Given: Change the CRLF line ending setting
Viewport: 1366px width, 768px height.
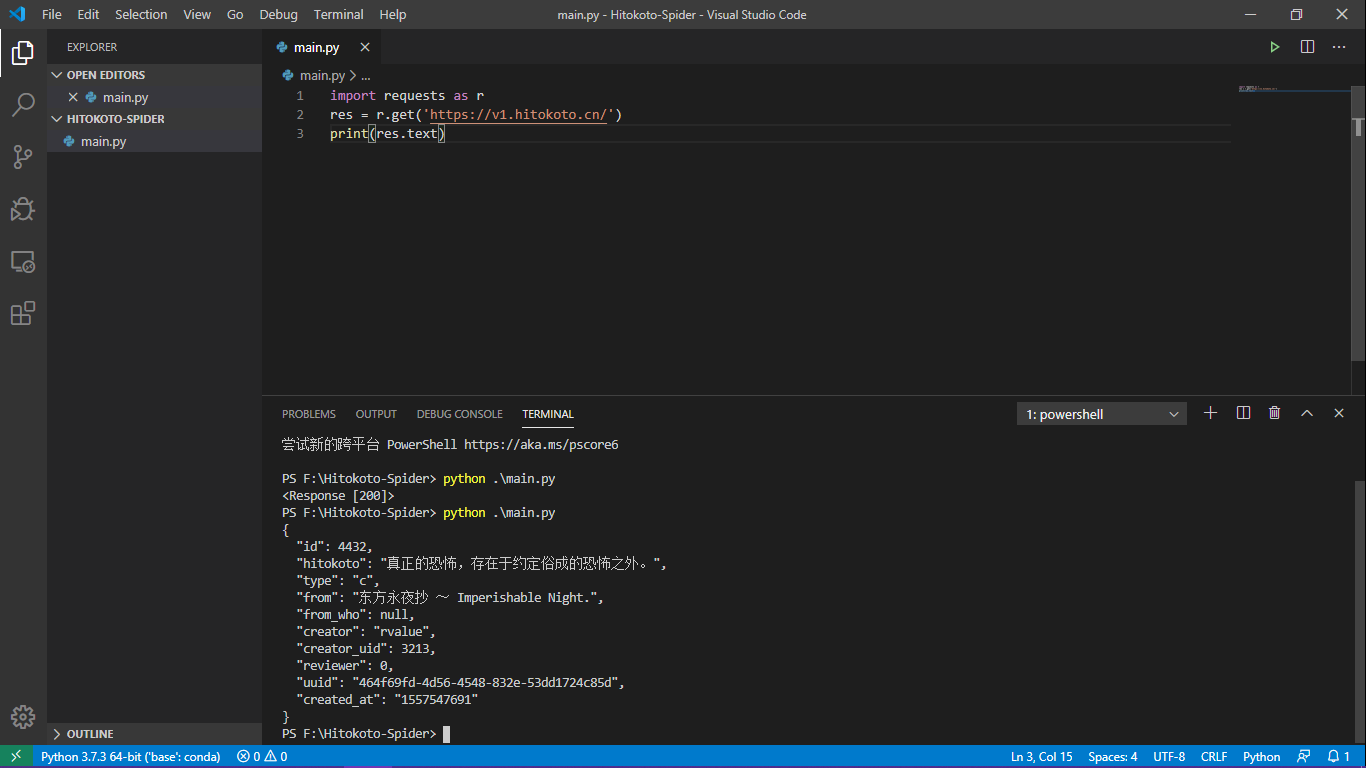Looking at the screenshot, I should (x=1213, y=757).
